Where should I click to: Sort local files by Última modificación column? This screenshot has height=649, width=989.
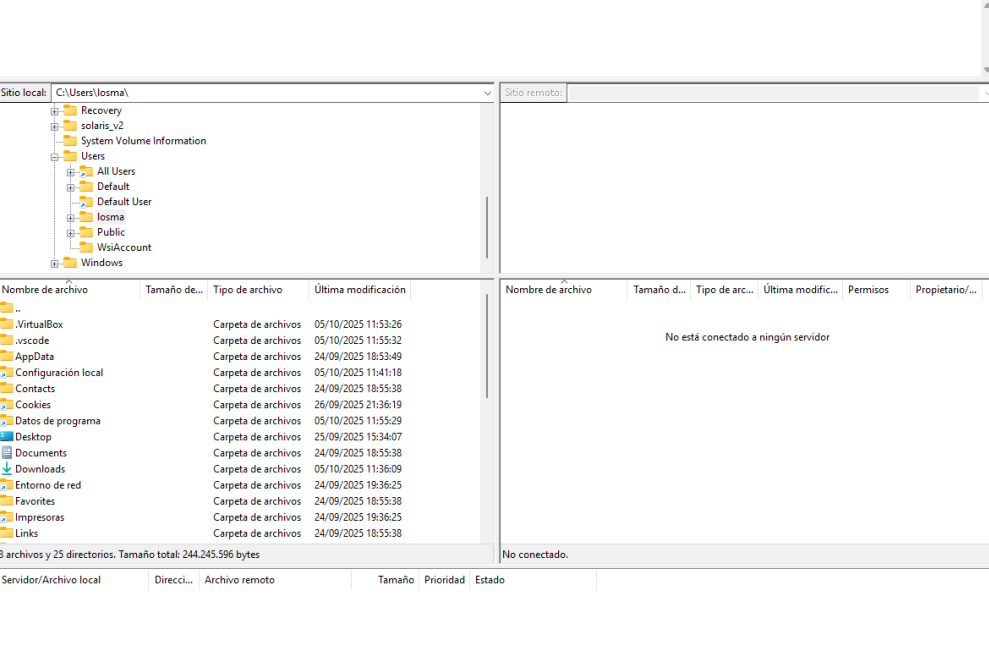(x=360, y=290)
